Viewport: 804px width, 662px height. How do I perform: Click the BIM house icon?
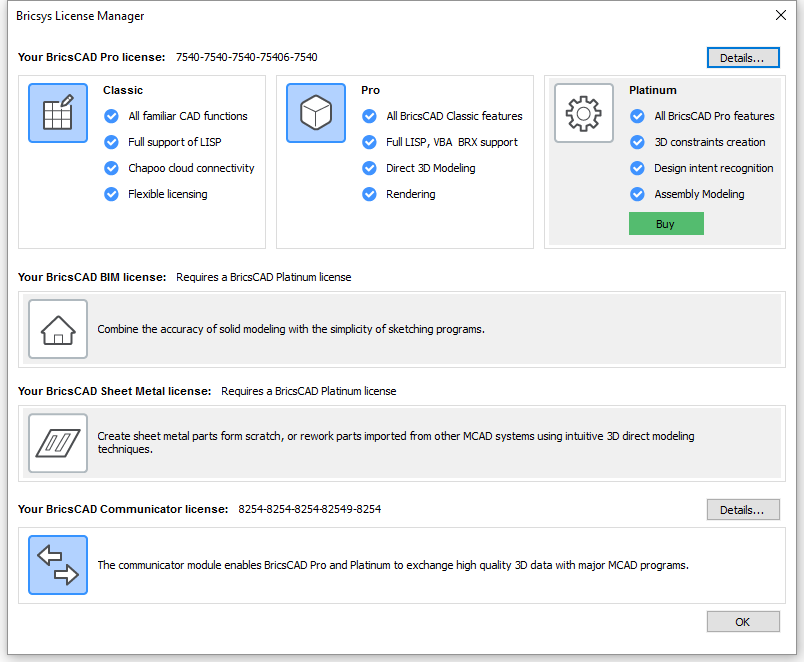pyautogui.click(x=58, y=329)
